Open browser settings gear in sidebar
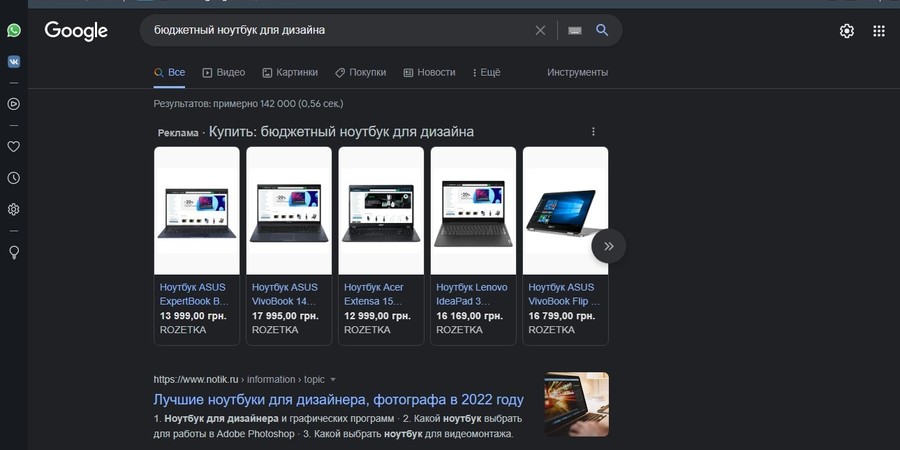The height and width of the screenshot is (450, 900). click(14, 210)
